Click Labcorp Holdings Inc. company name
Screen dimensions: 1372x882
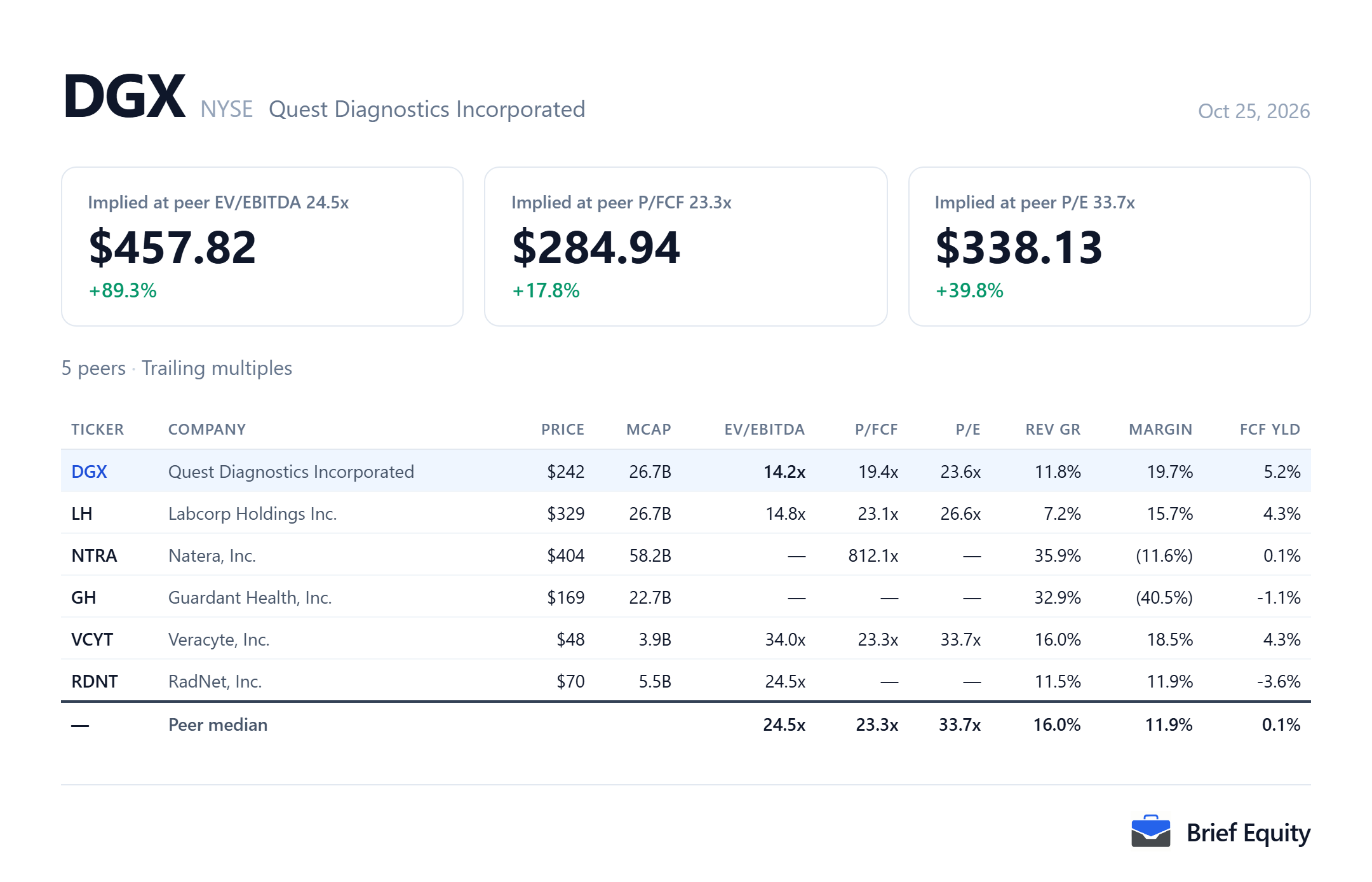pos(252,513)
